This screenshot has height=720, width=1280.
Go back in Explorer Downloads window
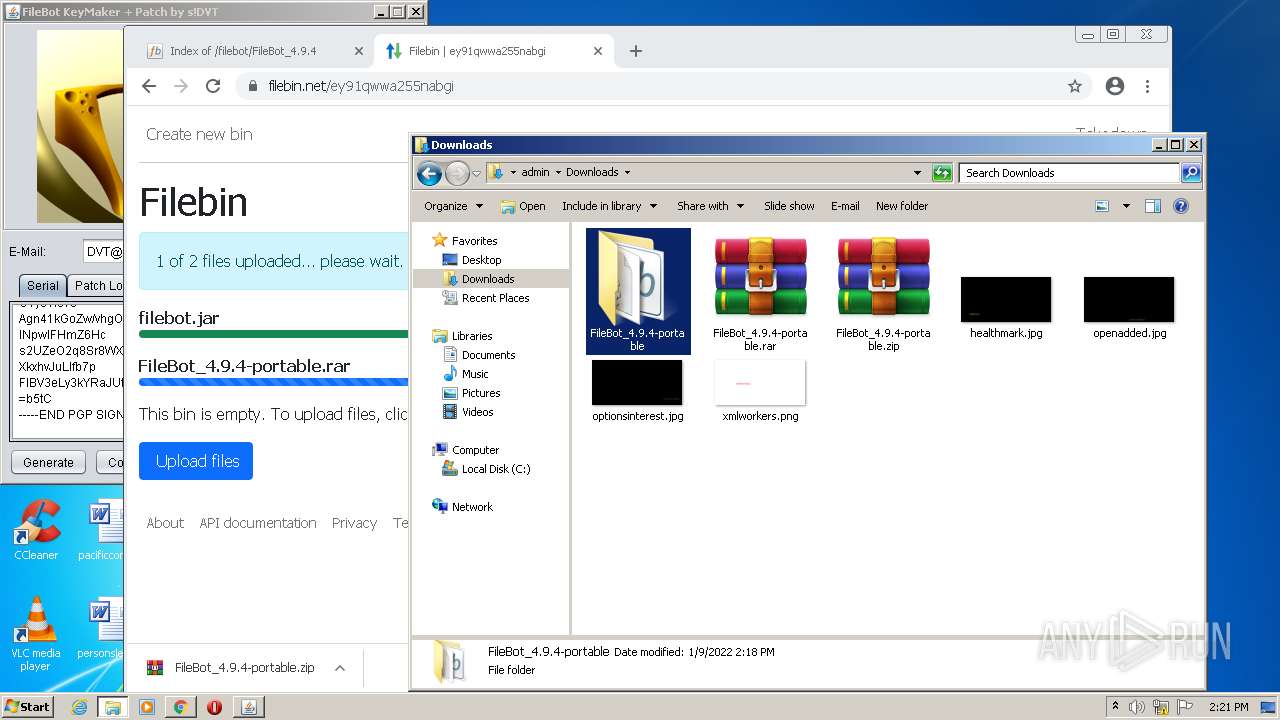429,173
